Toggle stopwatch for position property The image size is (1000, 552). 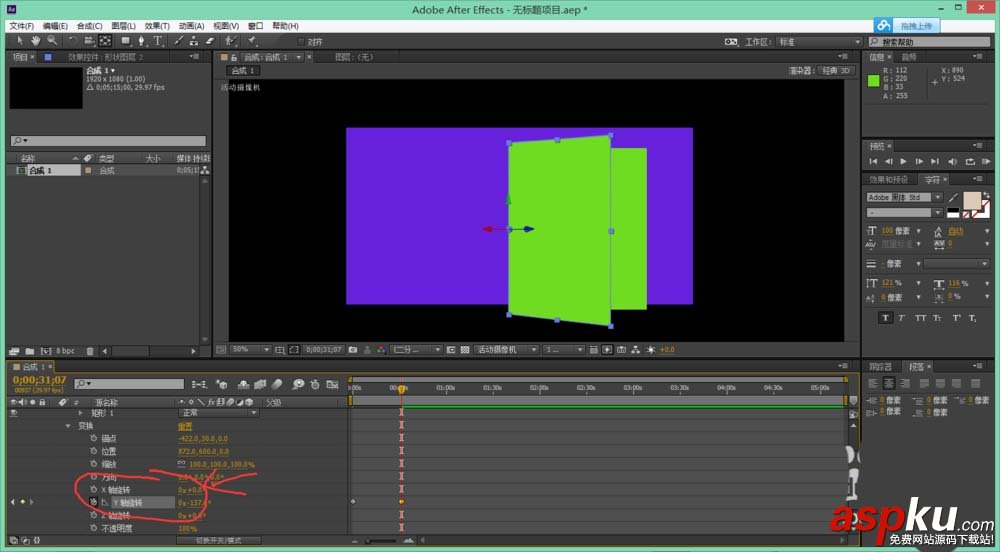(94, 451)
